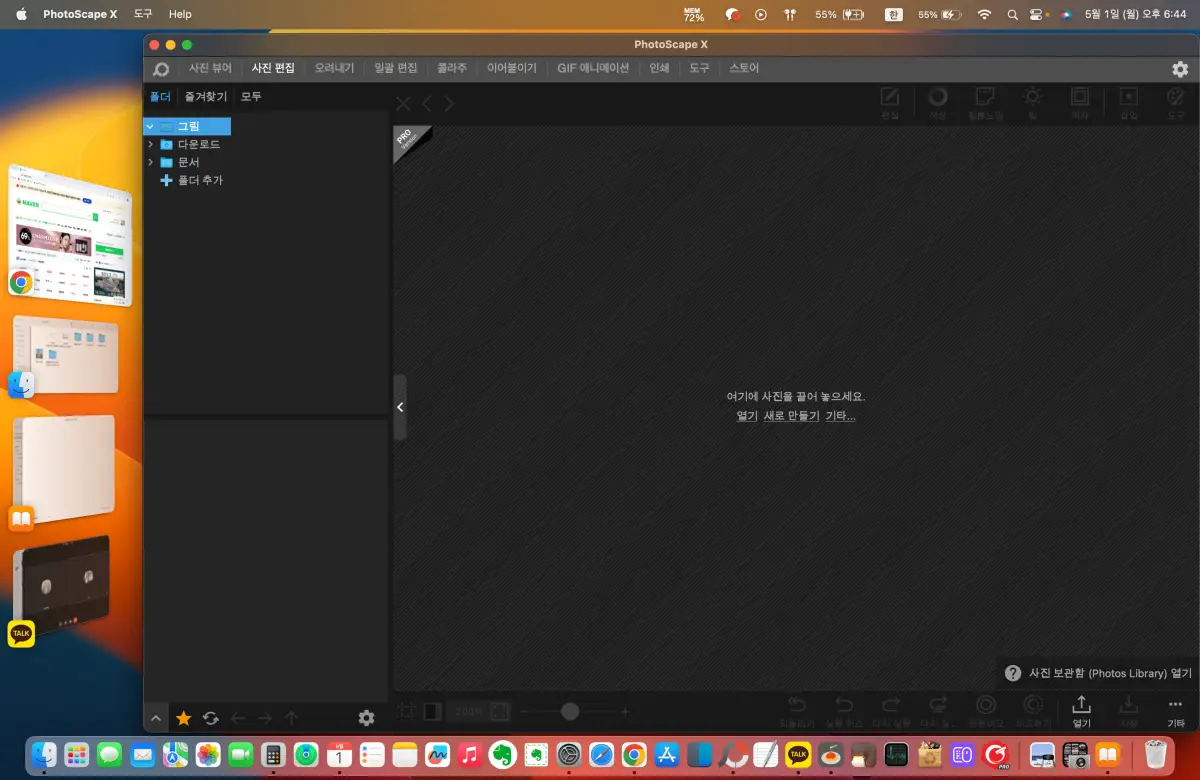Collapse the left panel with arrow handle
1200x780 pixels.
coord(400,407)
